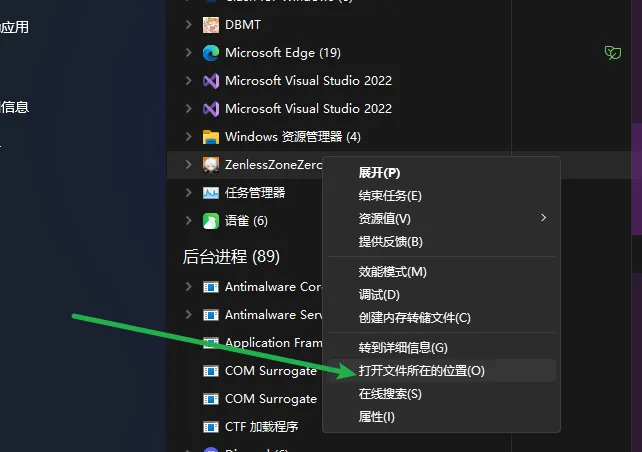This screenshot has width=642, height=452.
Task: Select the 任务管理器 process name
Action: [255, 193]
